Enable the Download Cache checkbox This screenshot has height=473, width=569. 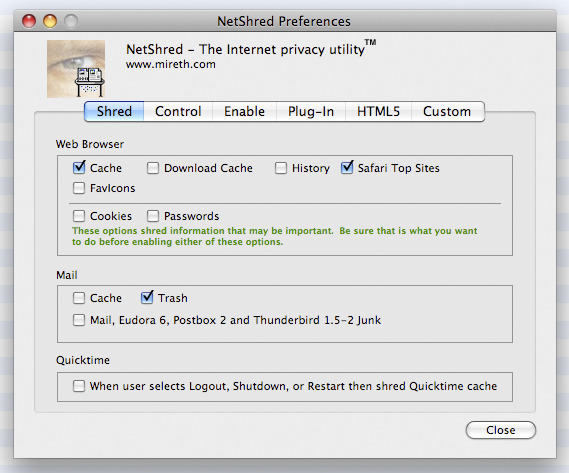(x=153, y=168)
